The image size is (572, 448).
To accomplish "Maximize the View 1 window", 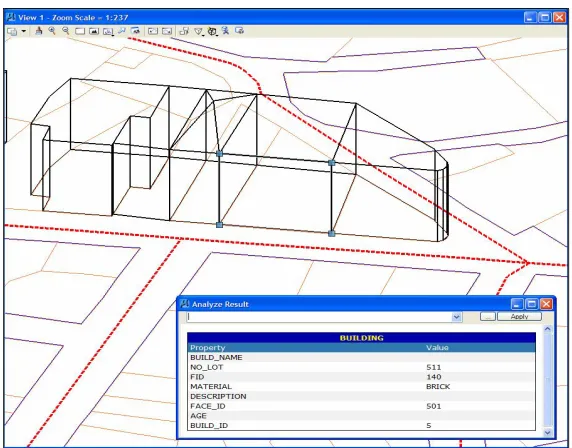I will click(545, 17).
